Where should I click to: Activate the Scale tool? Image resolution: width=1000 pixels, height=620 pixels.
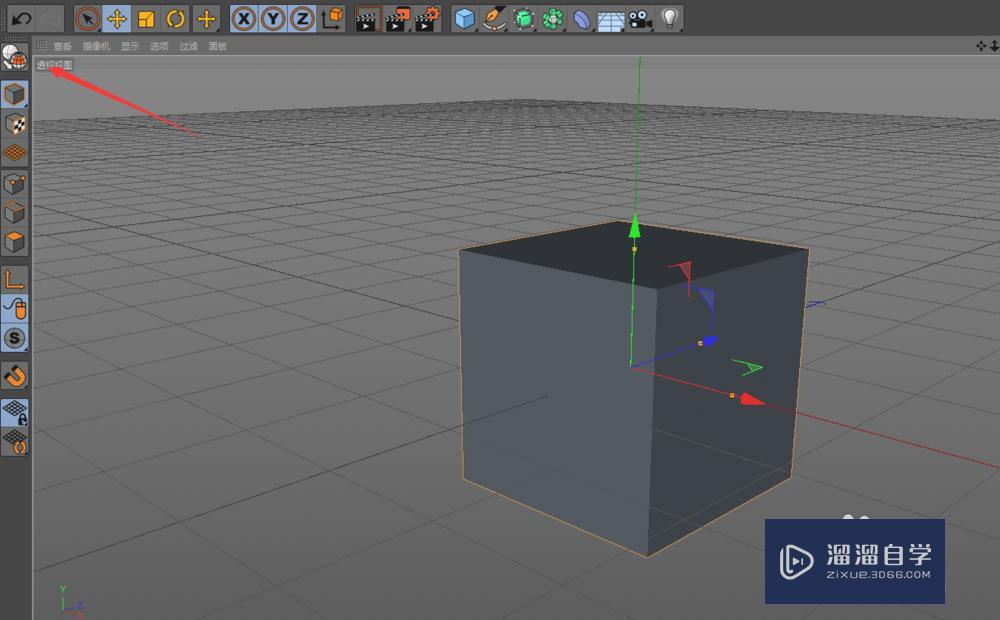(x=146, y=19)
